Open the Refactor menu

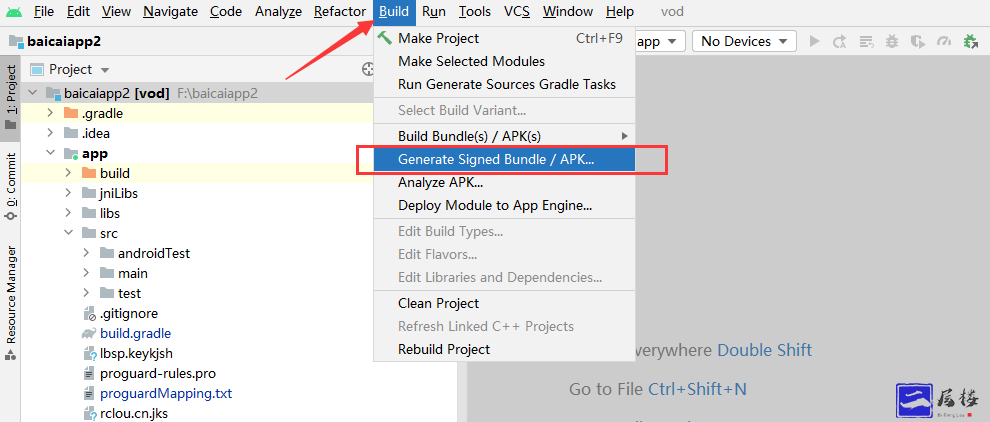click(x=340, y=12)
